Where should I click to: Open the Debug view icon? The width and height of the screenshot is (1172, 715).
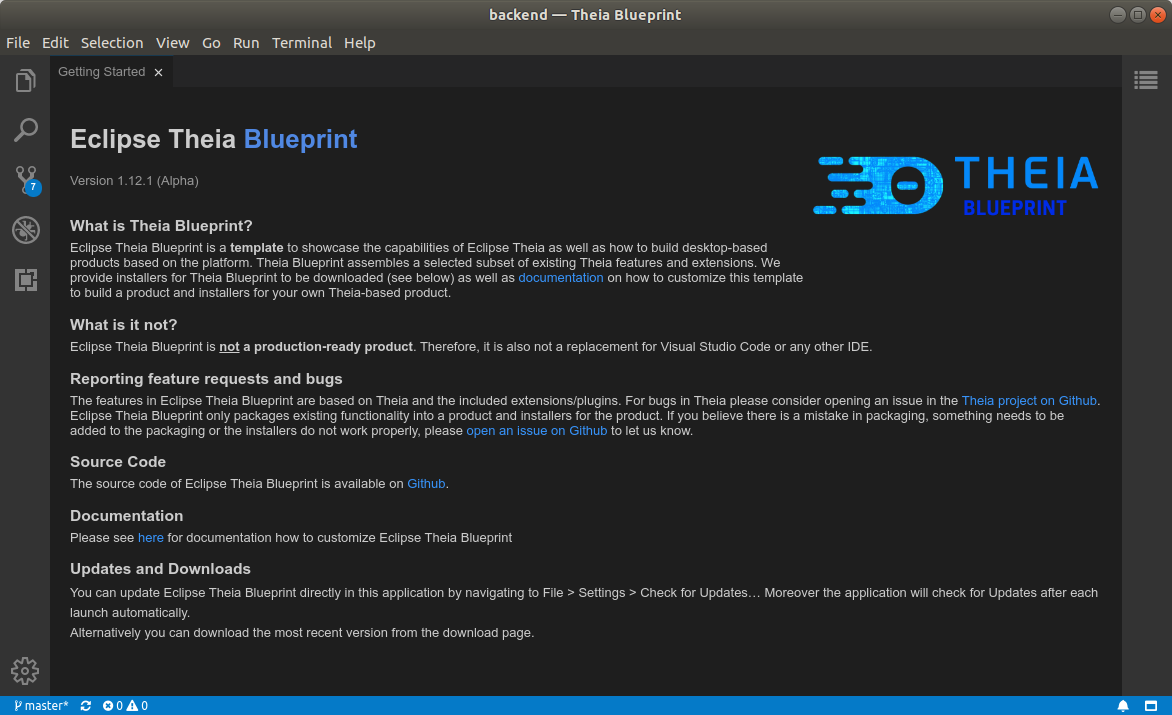point(25,230)
